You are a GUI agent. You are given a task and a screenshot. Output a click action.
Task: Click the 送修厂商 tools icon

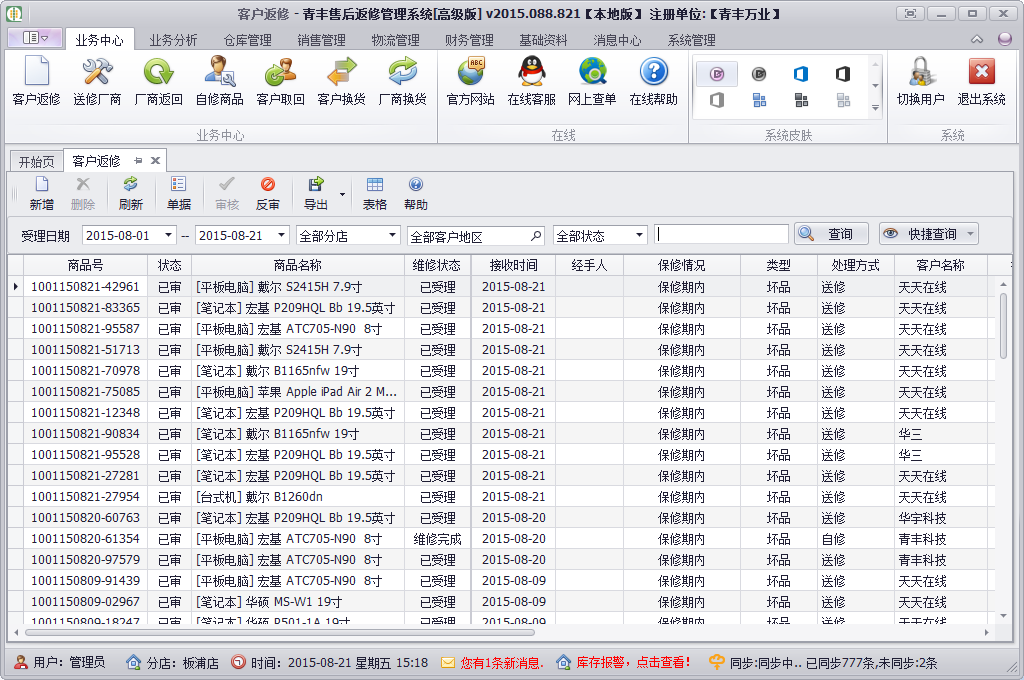pyautogui.click(x=97, y=82)
